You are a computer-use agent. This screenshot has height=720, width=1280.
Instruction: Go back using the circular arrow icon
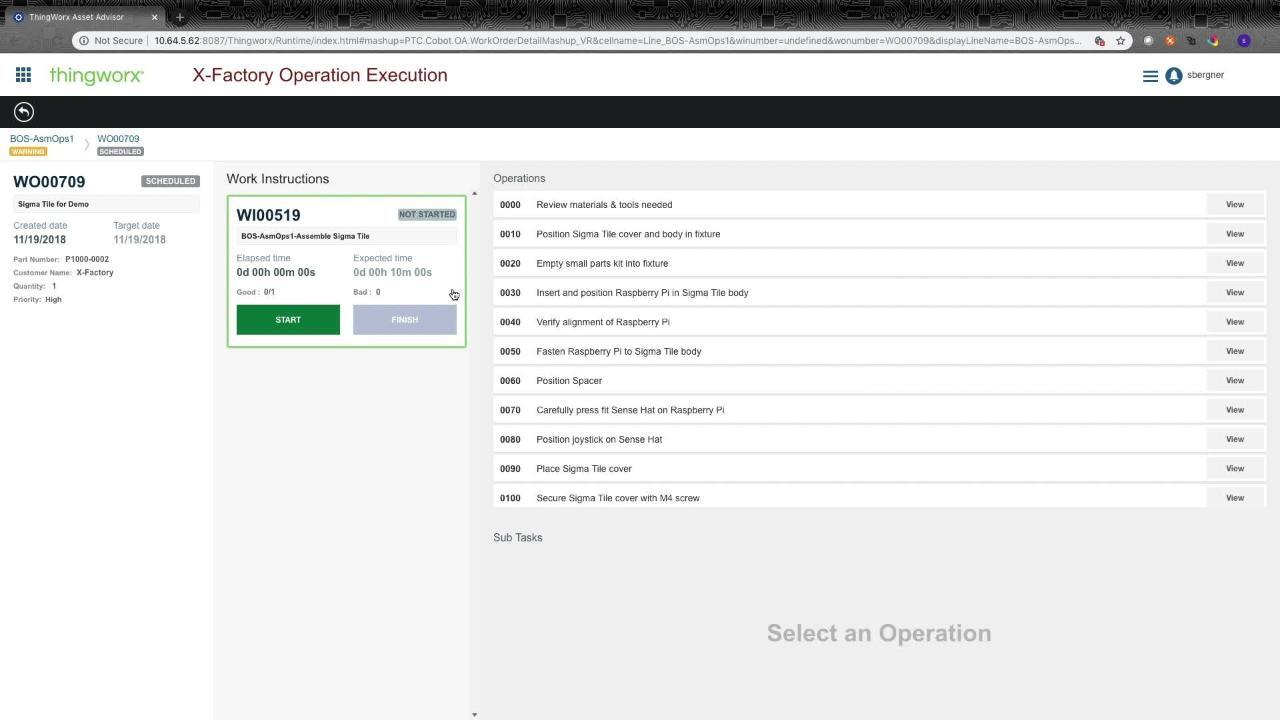click(x=24, y=112)
